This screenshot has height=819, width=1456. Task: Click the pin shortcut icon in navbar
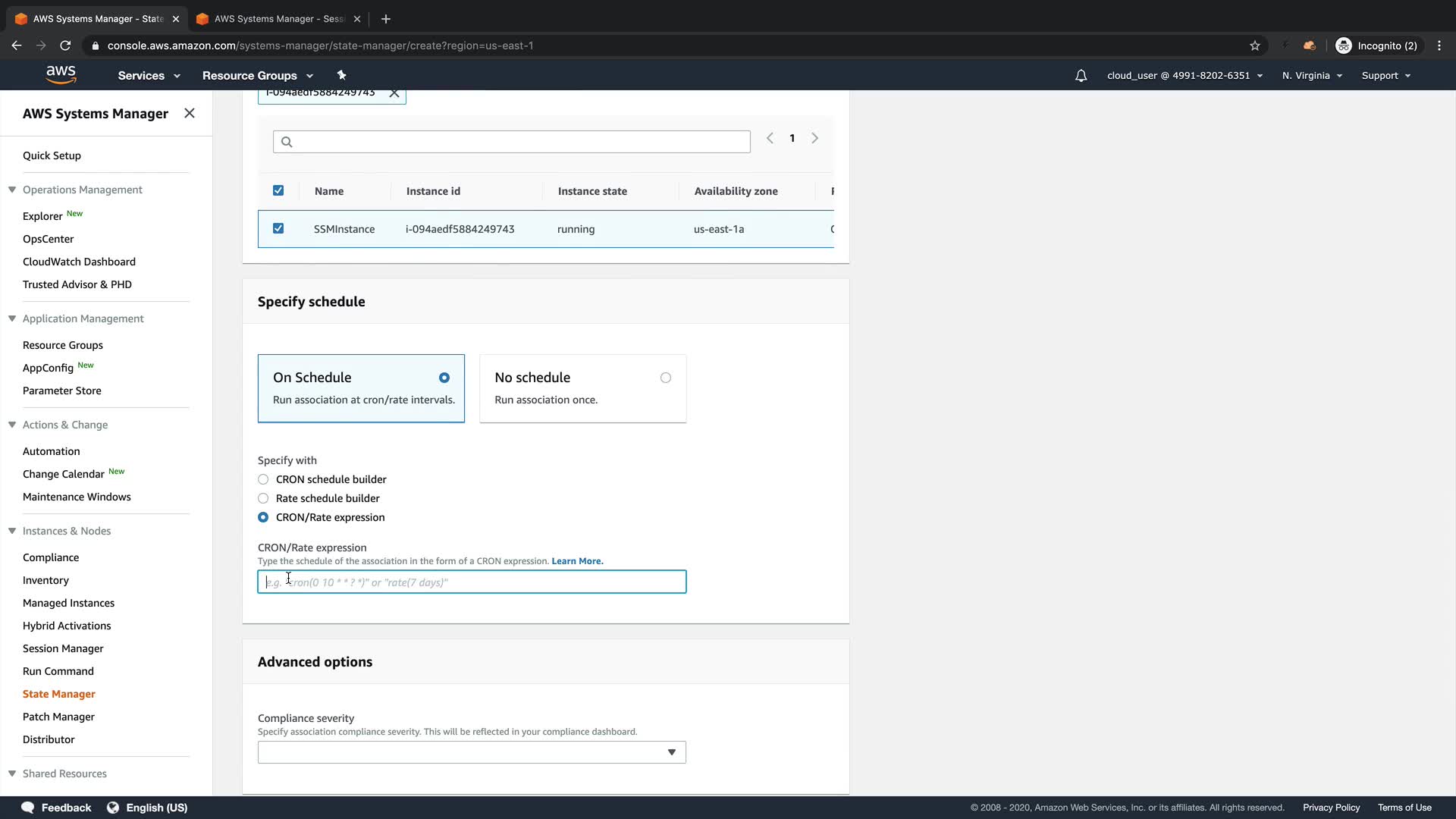(341, 75)
